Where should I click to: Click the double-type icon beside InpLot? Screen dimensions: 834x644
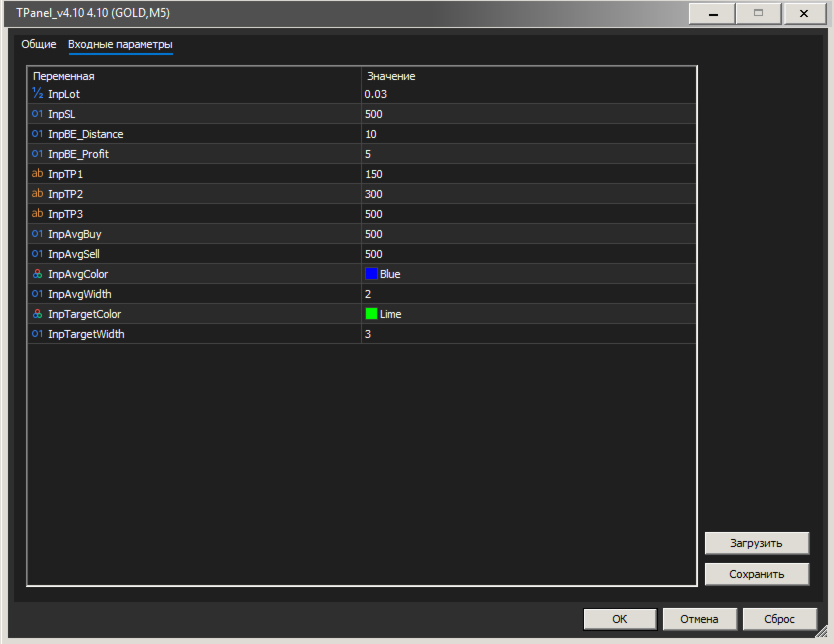click(37, 94)
